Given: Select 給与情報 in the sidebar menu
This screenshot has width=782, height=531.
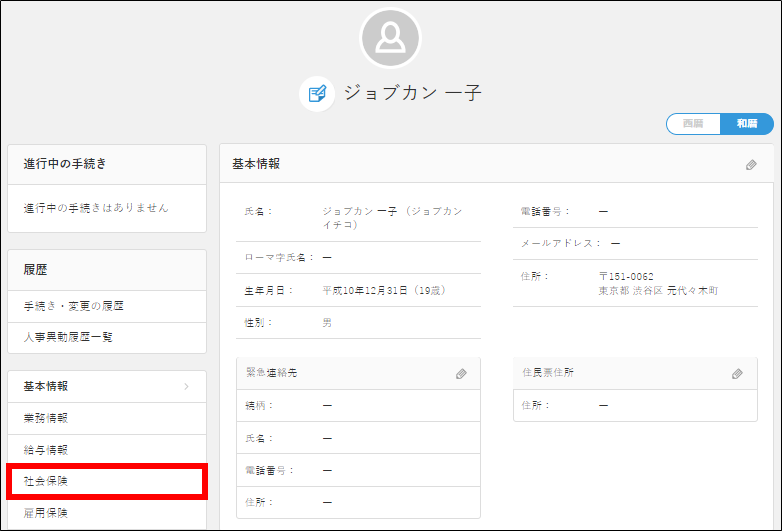Looking at the screenshot, I should pos(46,450).
